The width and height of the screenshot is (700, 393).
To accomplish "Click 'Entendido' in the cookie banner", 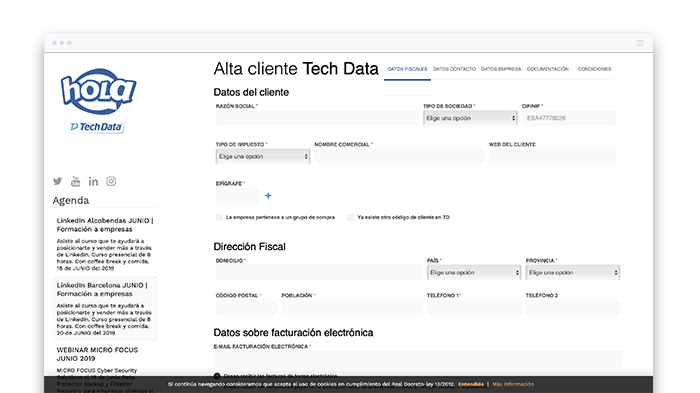I will point(471,384).
